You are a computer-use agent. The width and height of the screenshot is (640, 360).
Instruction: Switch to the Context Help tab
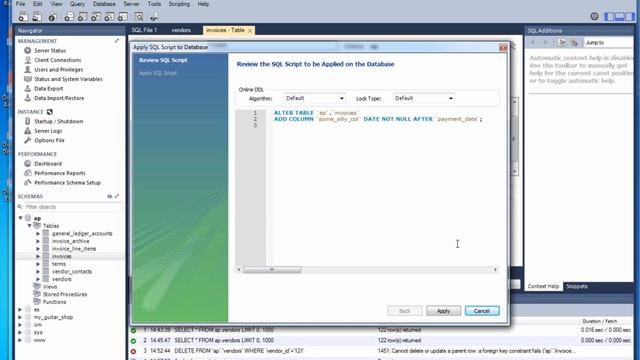(543, 287)
